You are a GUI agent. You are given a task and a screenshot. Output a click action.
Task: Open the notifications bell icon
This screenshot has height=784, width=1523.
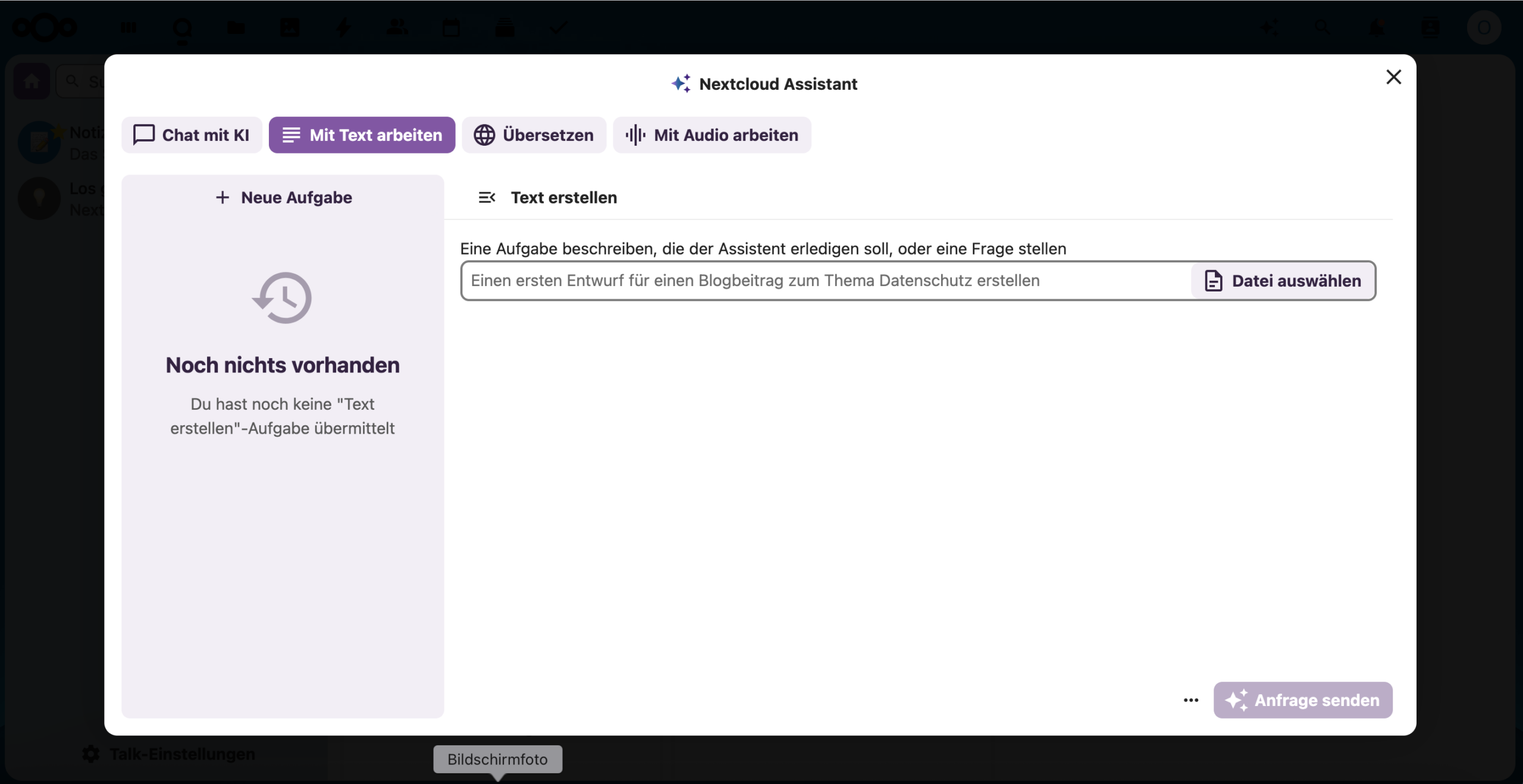tap(1377, 27)
